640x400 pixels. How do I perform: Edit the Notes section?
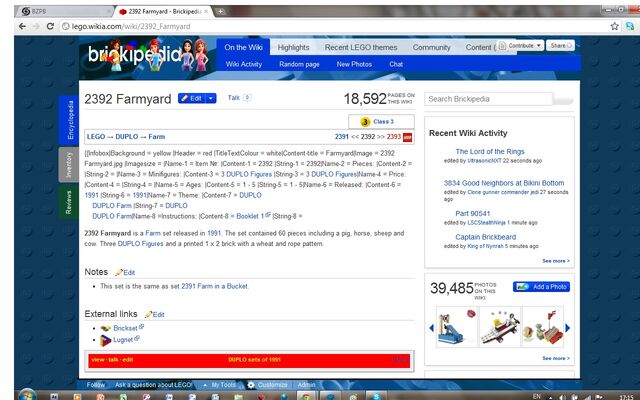coord(125,273)
